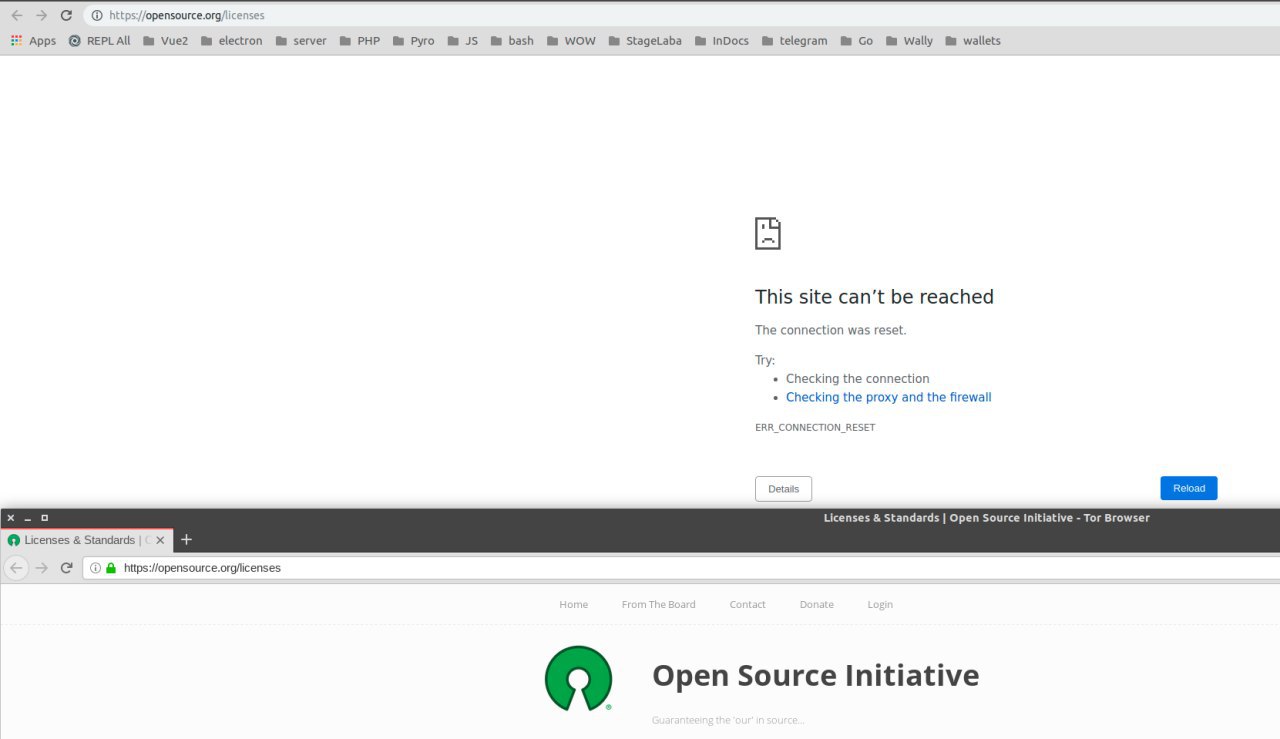Click the Open Source Initiative site title
The width and height of the screenshot is (1280, 739).
(815, 675)
